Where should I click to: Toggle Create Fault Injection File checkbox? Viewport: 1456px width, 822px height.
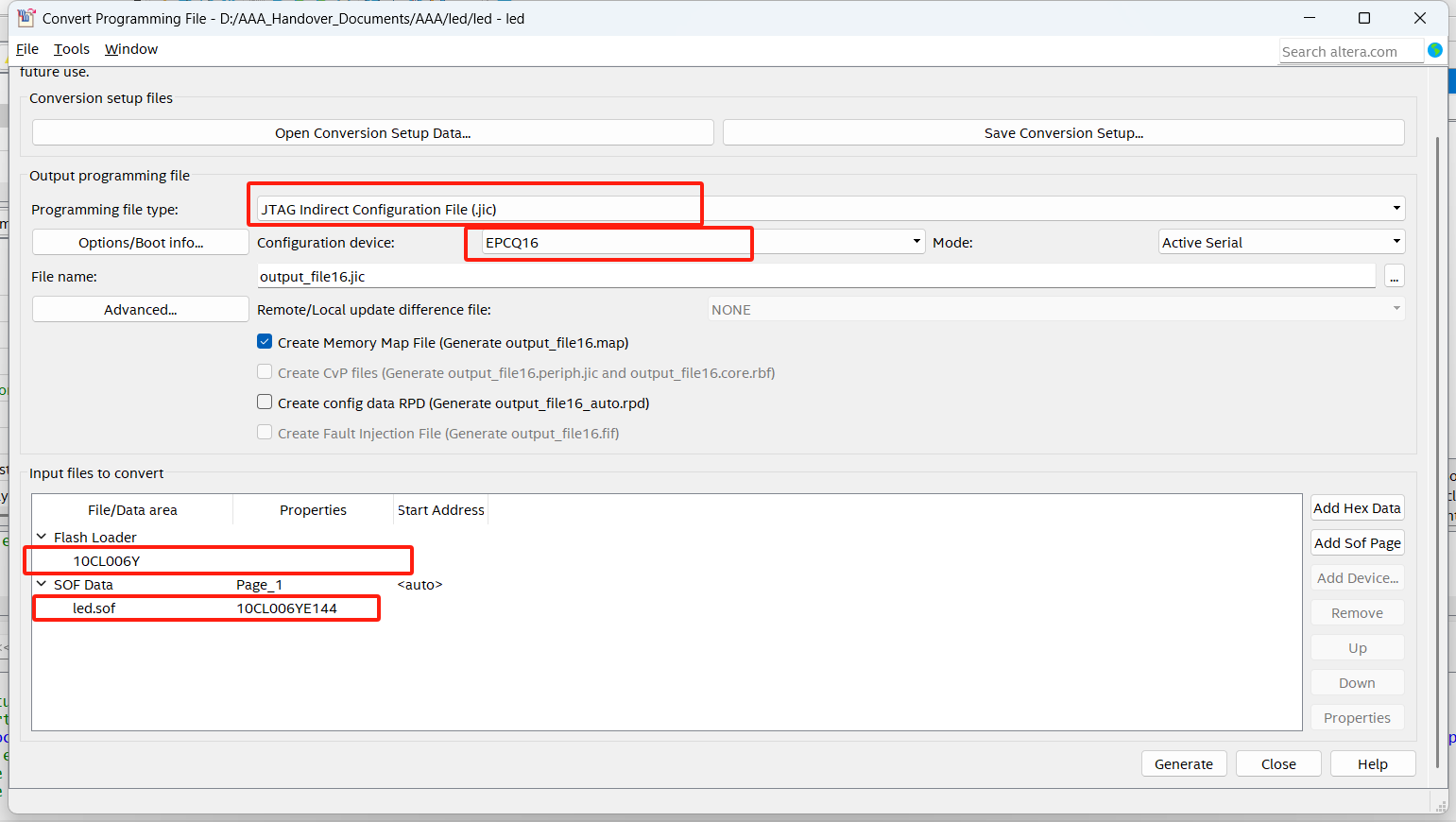pyautogui.click(x=265, y=433)
